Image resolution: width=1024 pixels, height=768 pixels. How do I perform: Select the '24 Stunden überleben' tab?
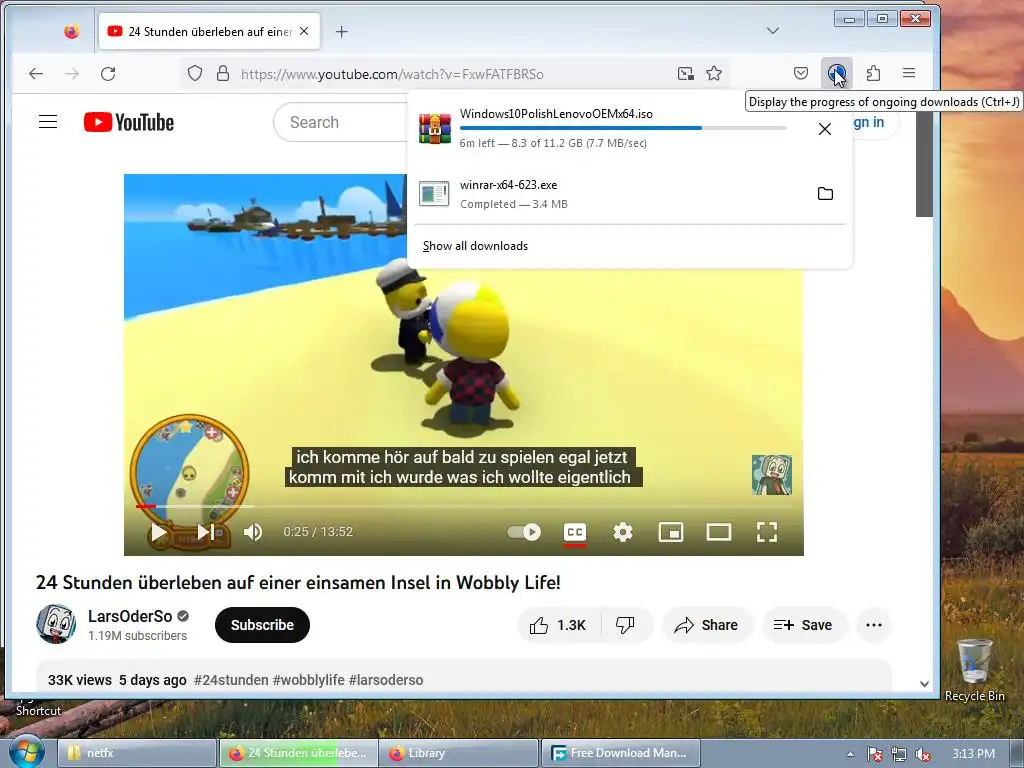pos(209,31)
